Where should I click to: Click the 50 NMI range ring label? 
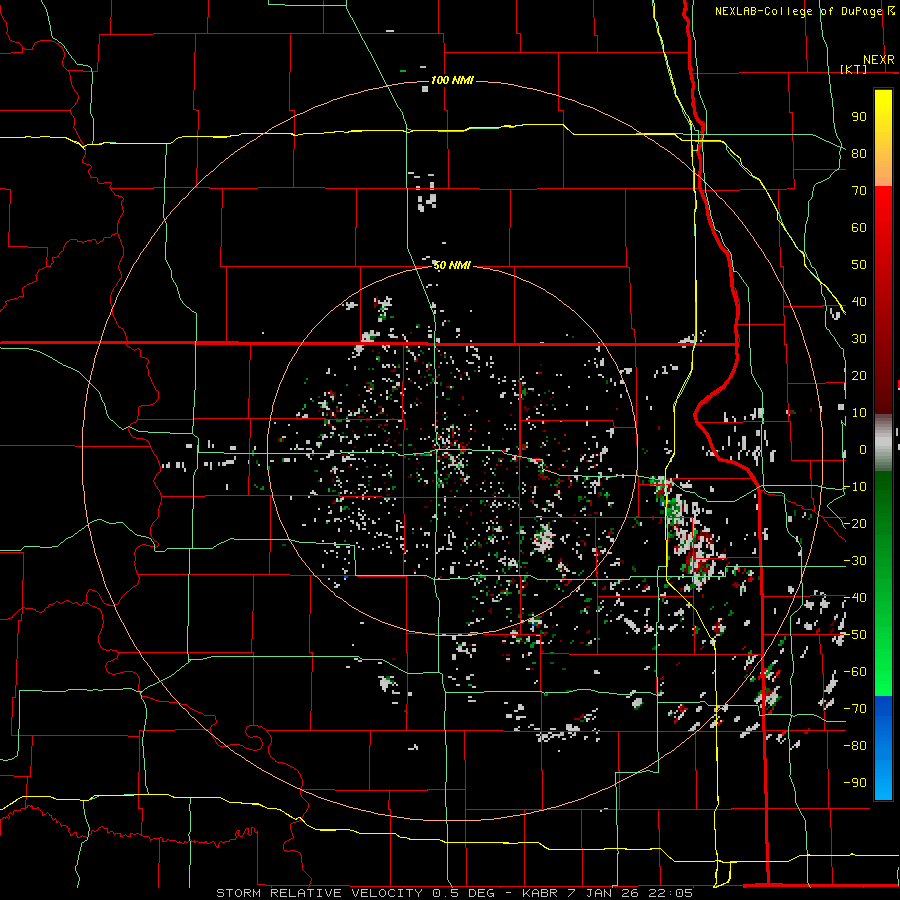(x=452, y=265)
